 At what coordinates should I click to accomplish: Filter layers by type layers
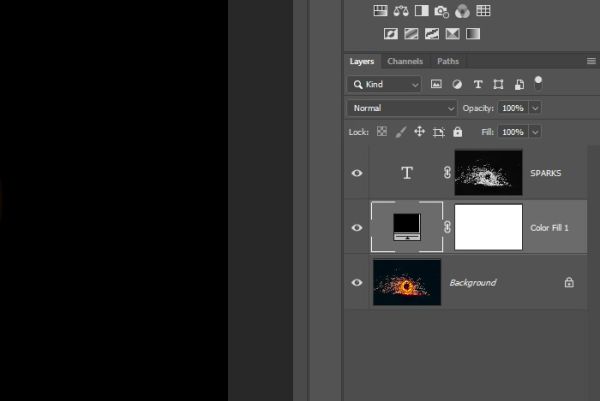coord(478,84)
